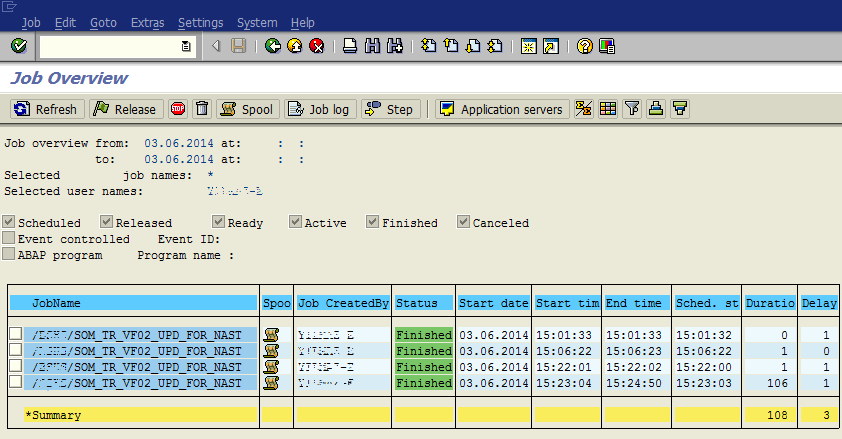Open the Job menu
The width and height of the screenshot is (842, 439).
pyautogui.click(x=31, y=23)
